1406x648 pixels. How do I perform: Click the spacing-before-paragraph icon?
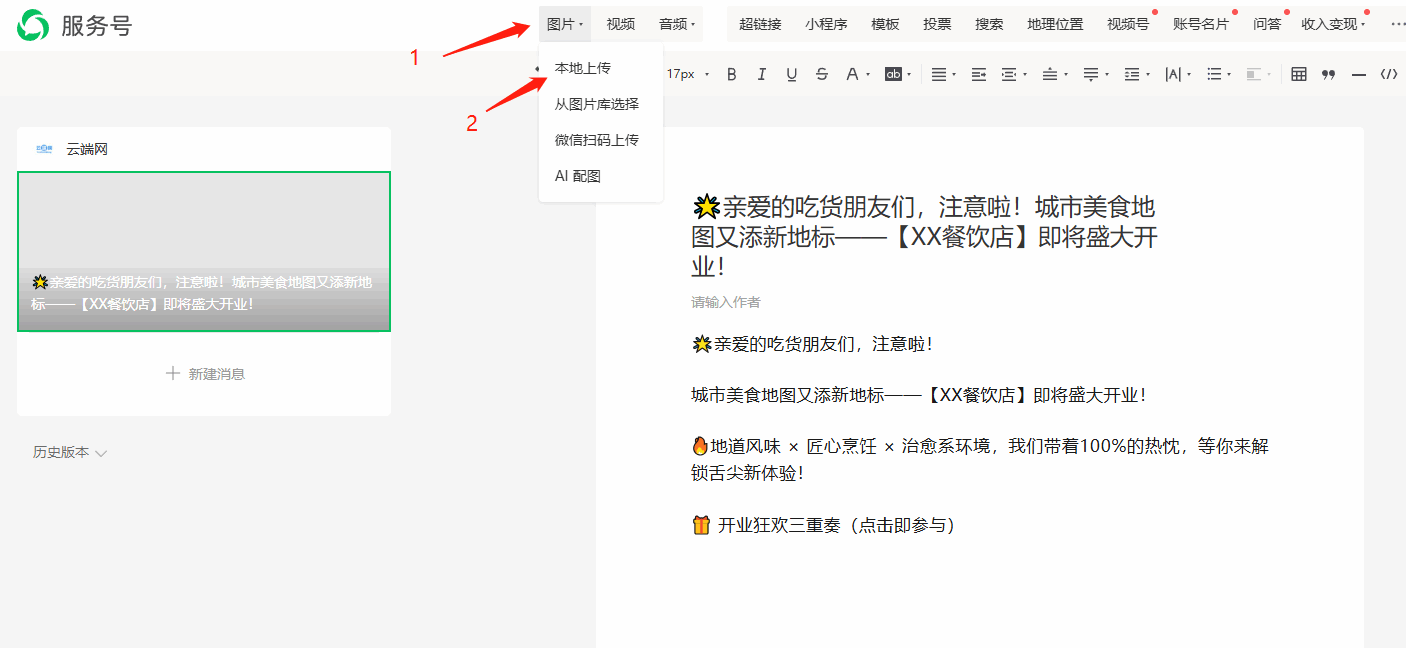point(1049,74)
